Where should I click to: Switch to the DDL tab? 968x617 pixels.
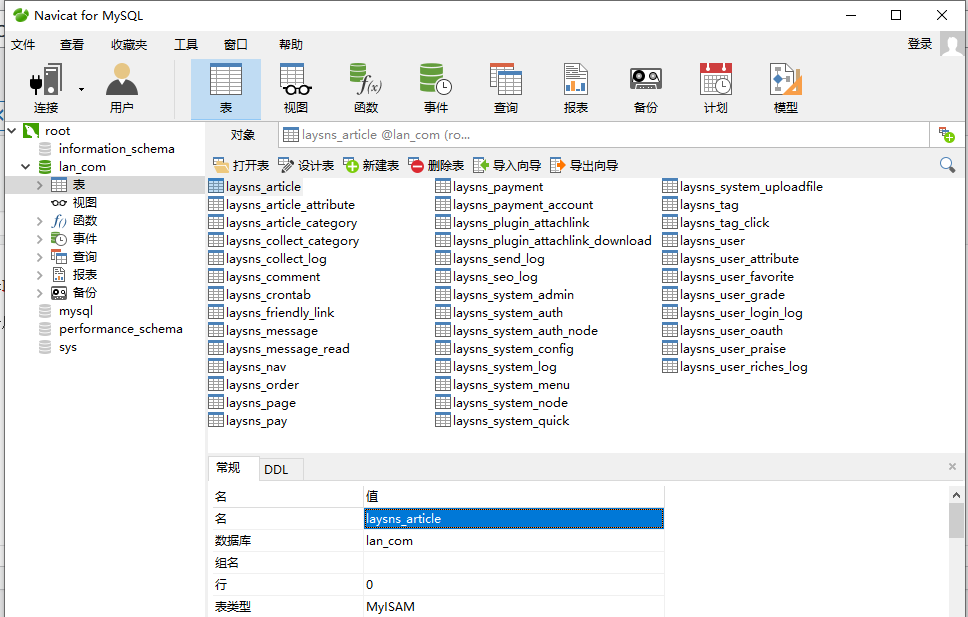(276, 469)
